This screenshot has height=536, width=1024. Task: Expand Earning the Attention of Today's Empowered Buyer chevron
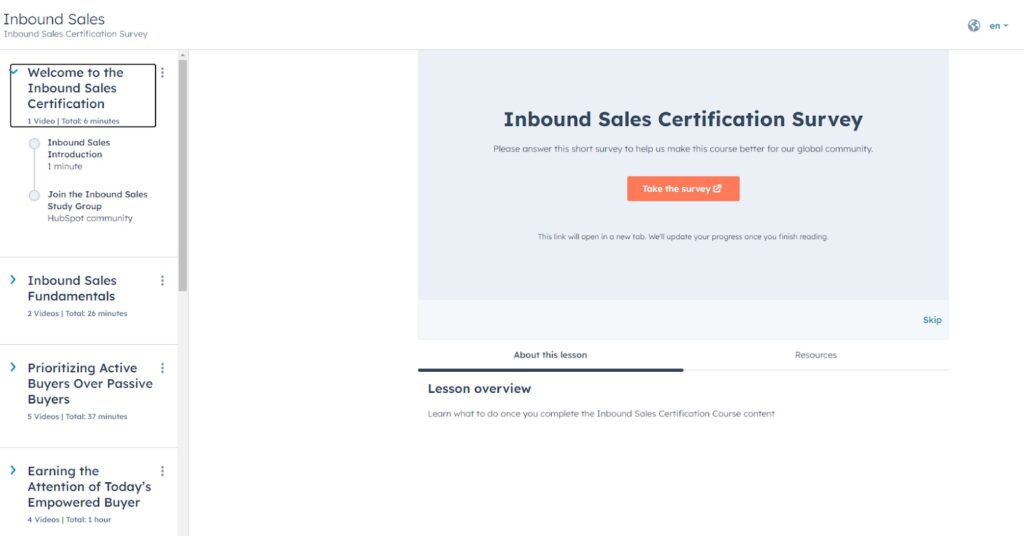click(x=13, y=470)
